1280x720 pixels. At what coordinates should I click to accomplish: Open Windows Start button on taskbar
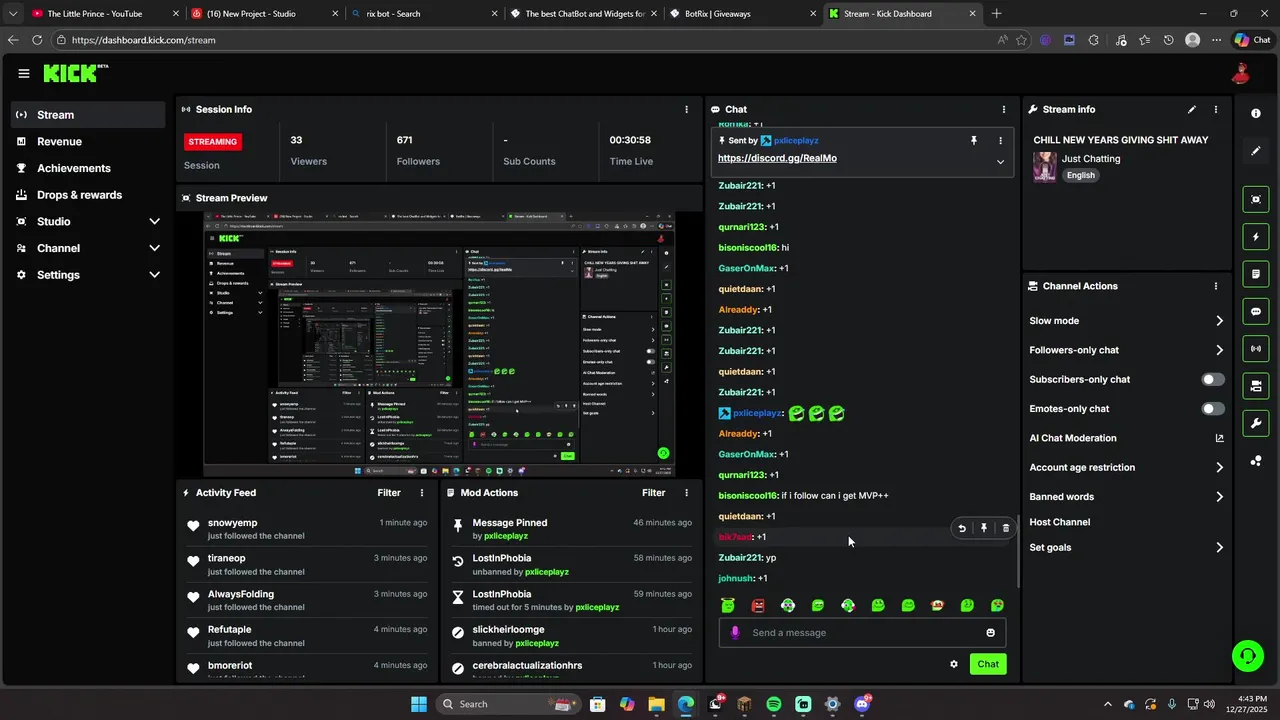419,704
